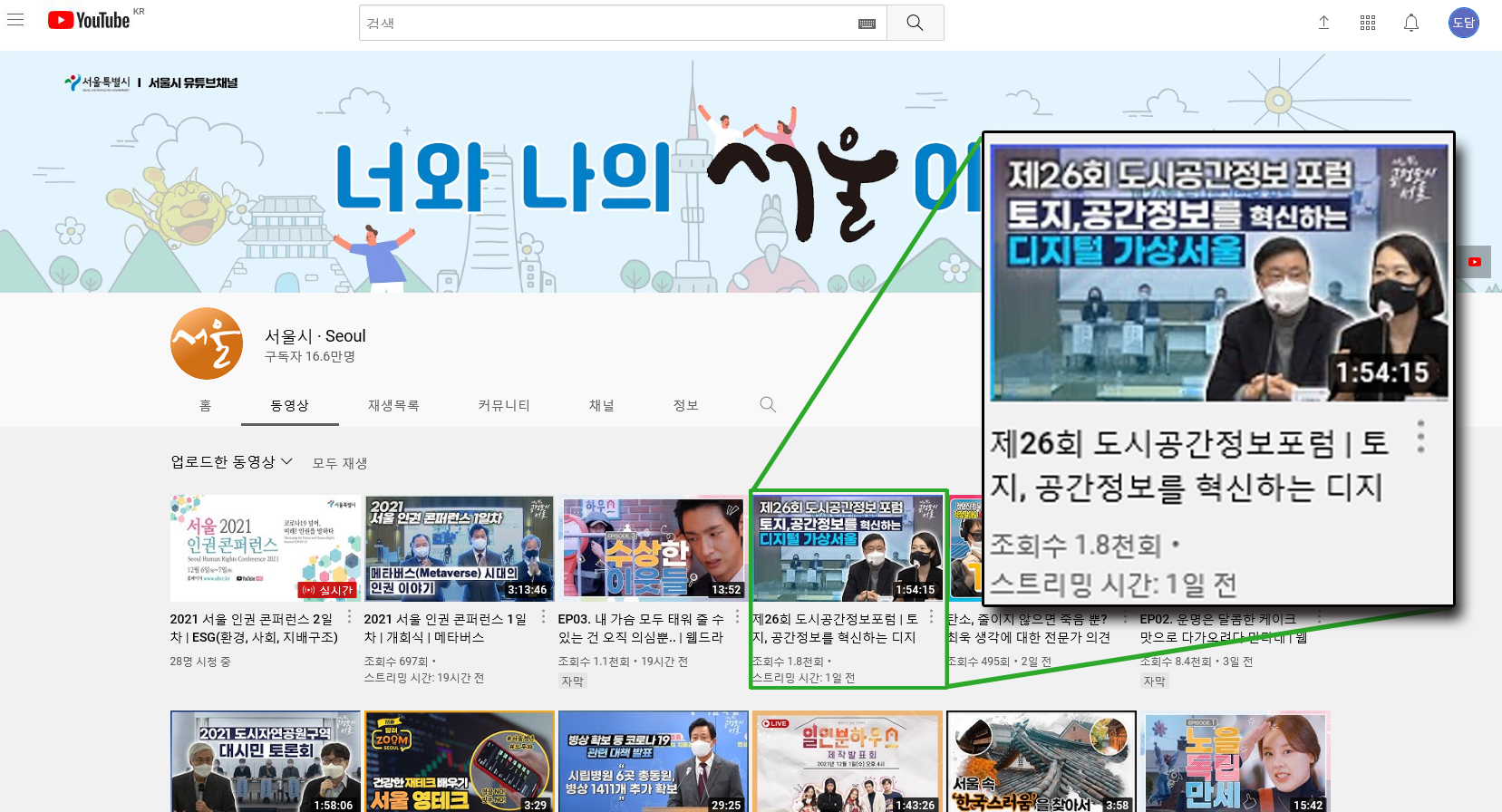Click the 서울시 유튜브채널 banner logo
Viewport: 1502px width, 812px height.
[x=150, y=82]
